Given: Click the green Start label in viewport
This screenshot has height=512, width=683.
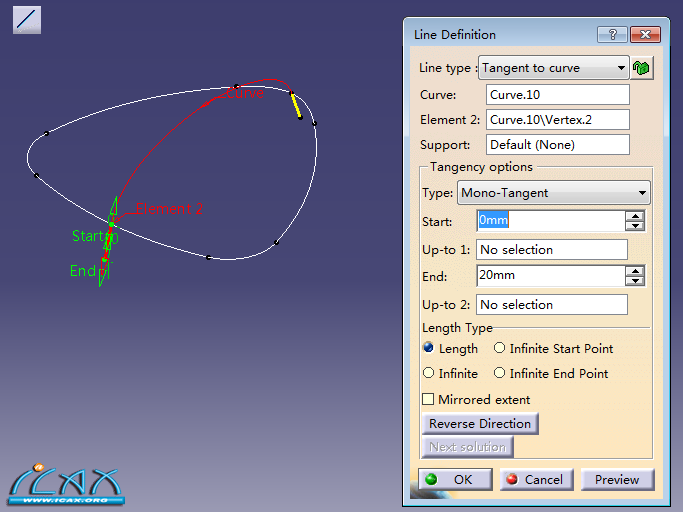Looking at the screenshot, I should coord(88,236).
